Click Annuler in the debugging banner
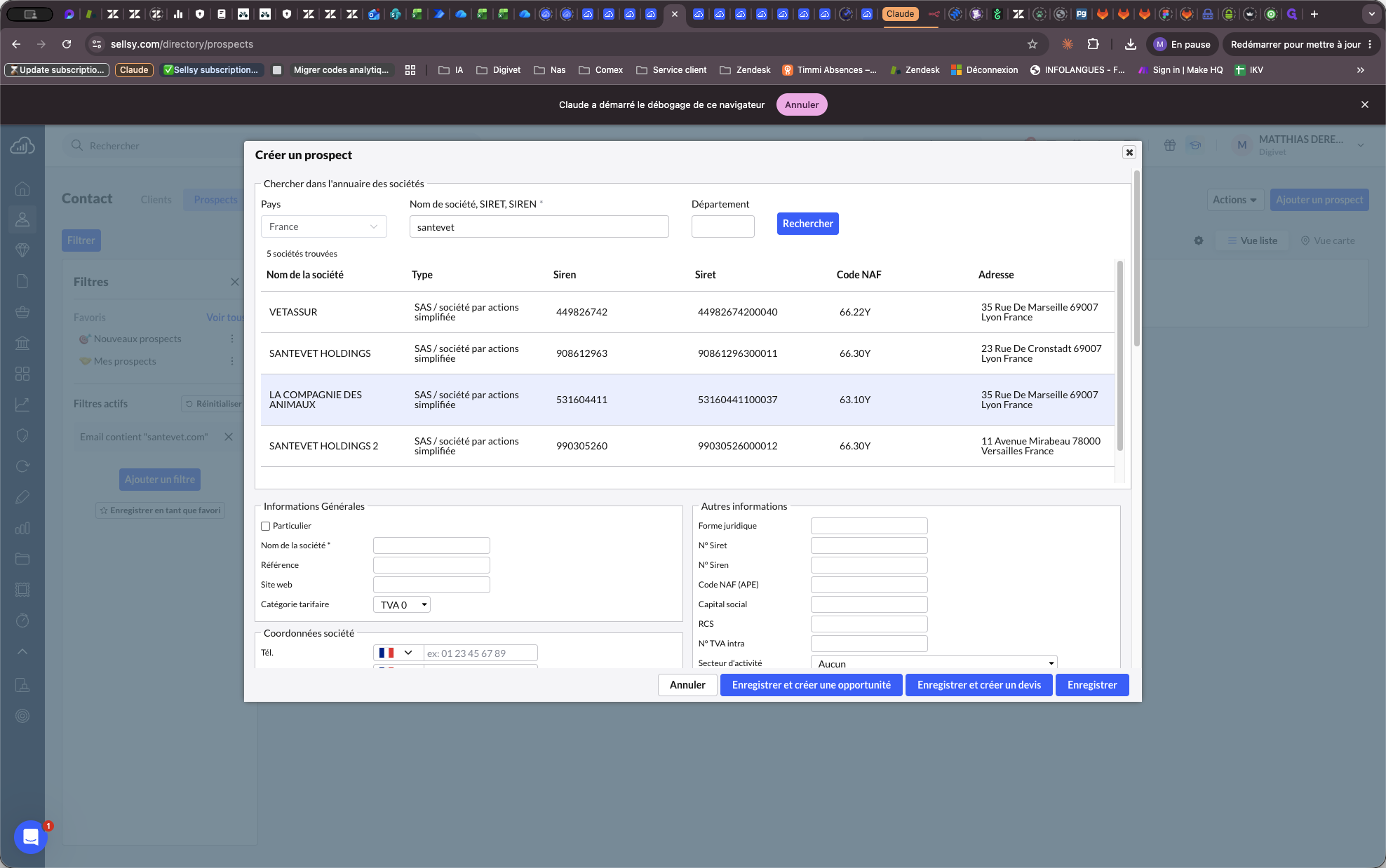The width and height of the screenshot is (1386, 868). coord(802,104)
